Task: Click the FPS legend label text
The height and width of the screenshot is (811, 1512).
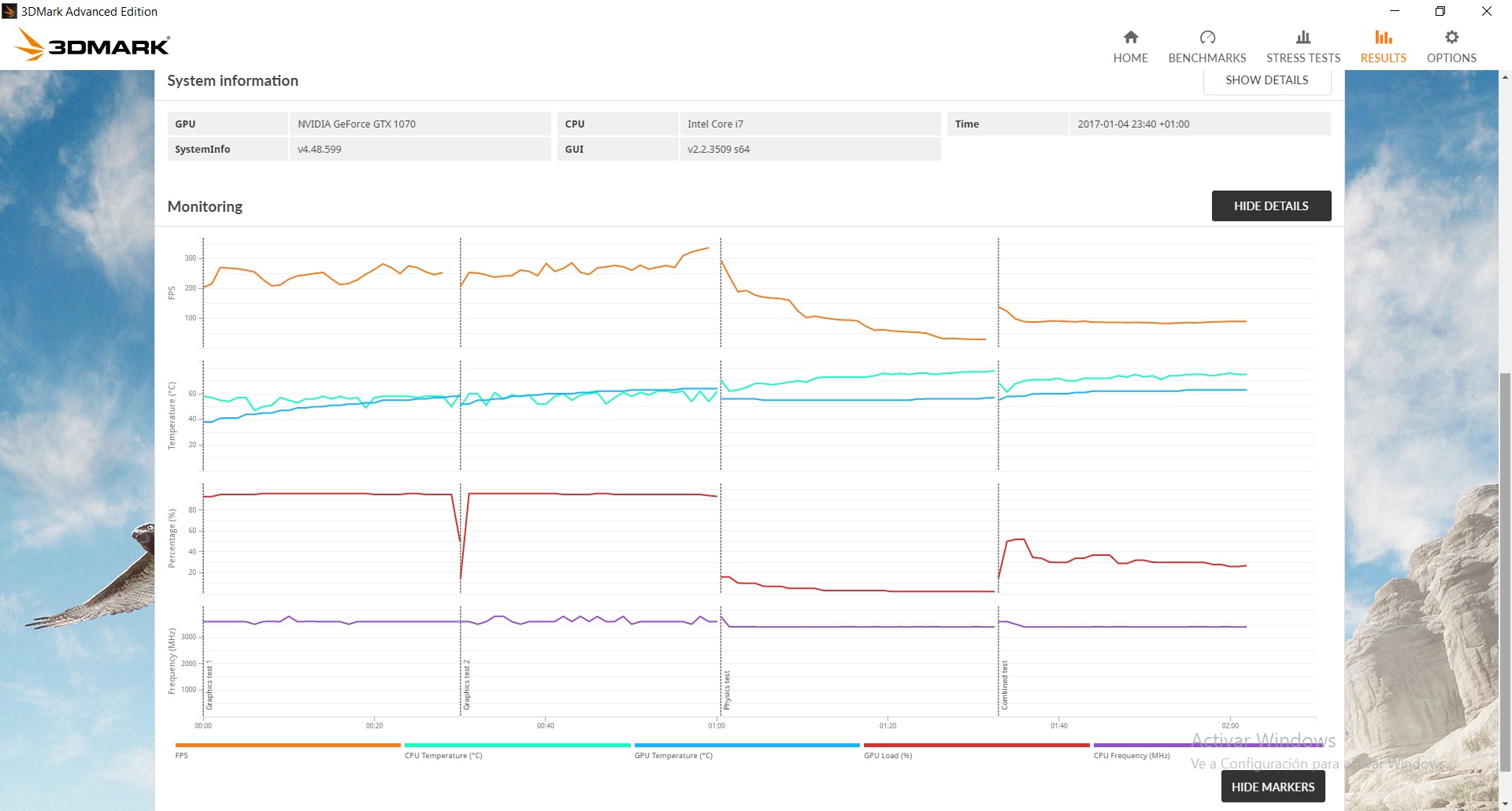Action: [x=181, y=756]
